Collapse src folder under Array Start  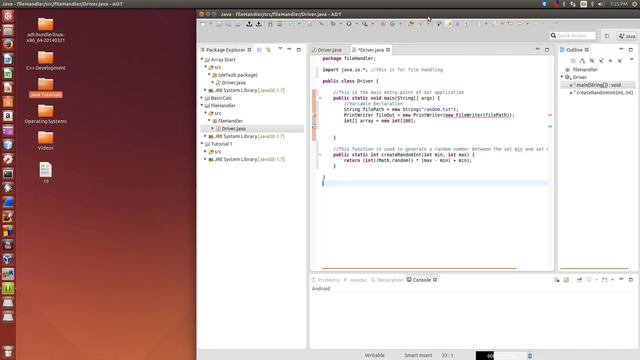[206, 67]
